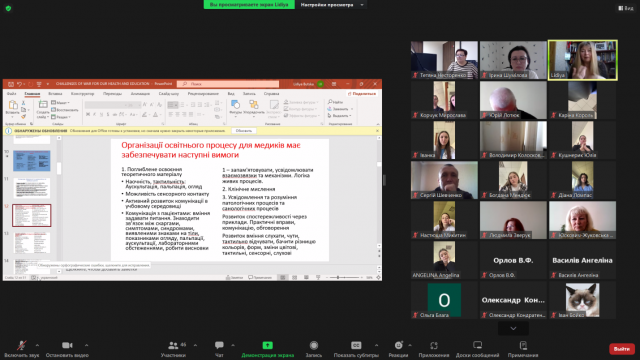Image resolution: width=640 pixels, height=360 pixels.
Task: Select slide 10 thumbnail in PowerPoint
Action: (x=32, y=160)
